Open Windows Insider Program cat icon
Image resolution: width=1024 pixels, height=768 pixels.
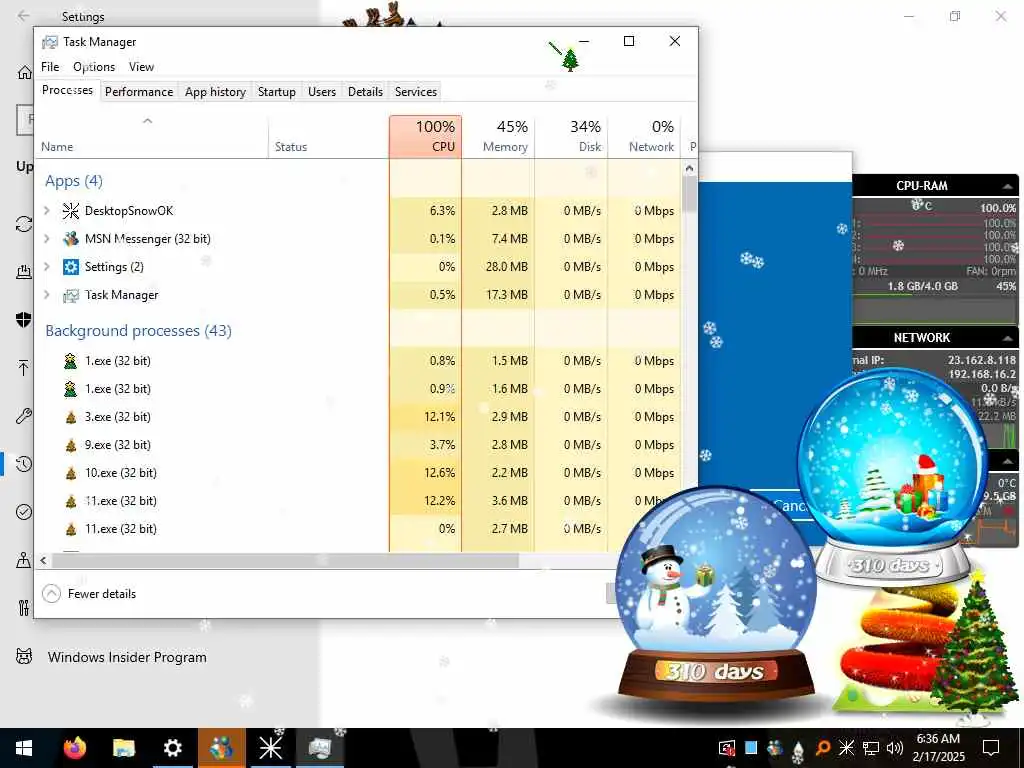coord(24,656)
